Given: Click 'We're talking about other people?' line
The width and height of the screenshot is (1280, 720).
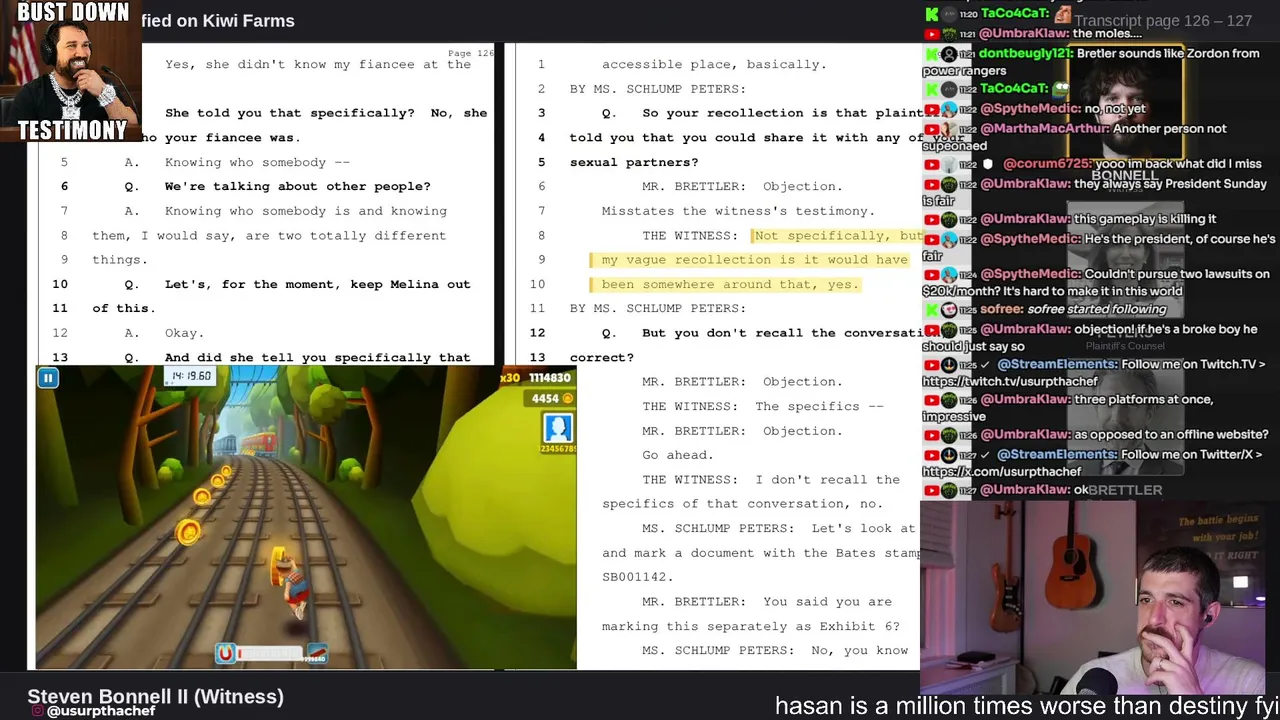Looking at the screenshot, I should pyautogui.click(x=298, y=186).
